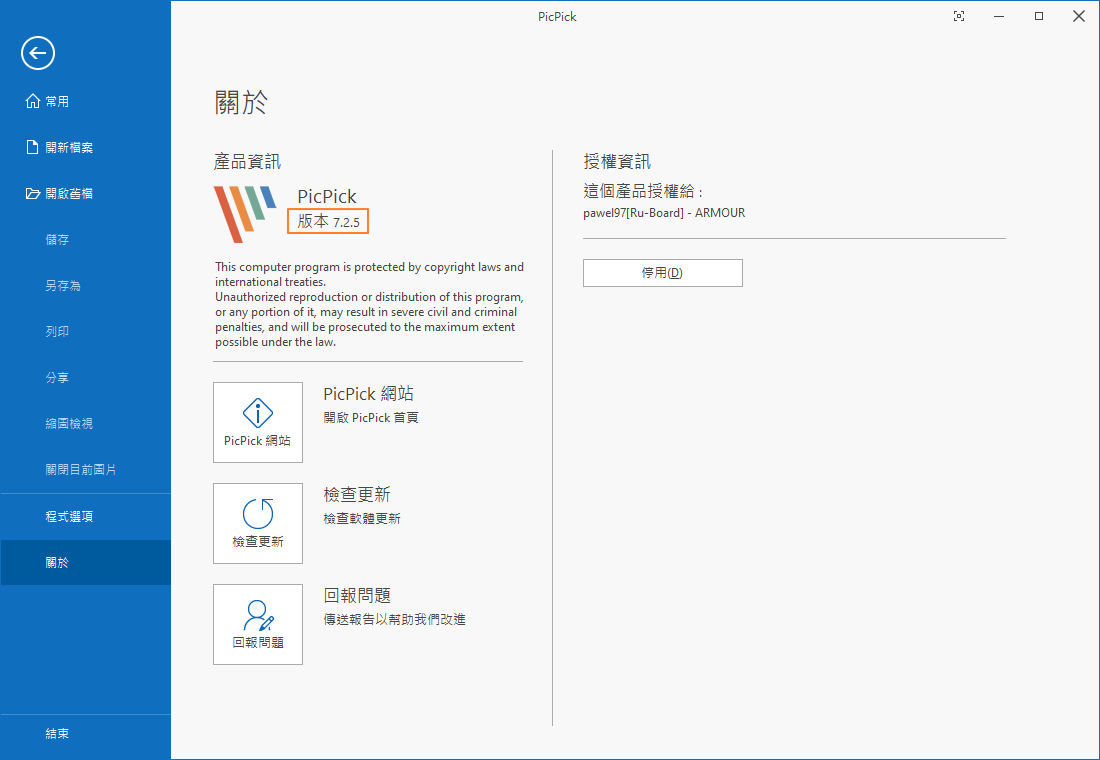Click the large 回報問題 heading
The height and width of the screenshot is (760, 1100).
tap(357, 596)
